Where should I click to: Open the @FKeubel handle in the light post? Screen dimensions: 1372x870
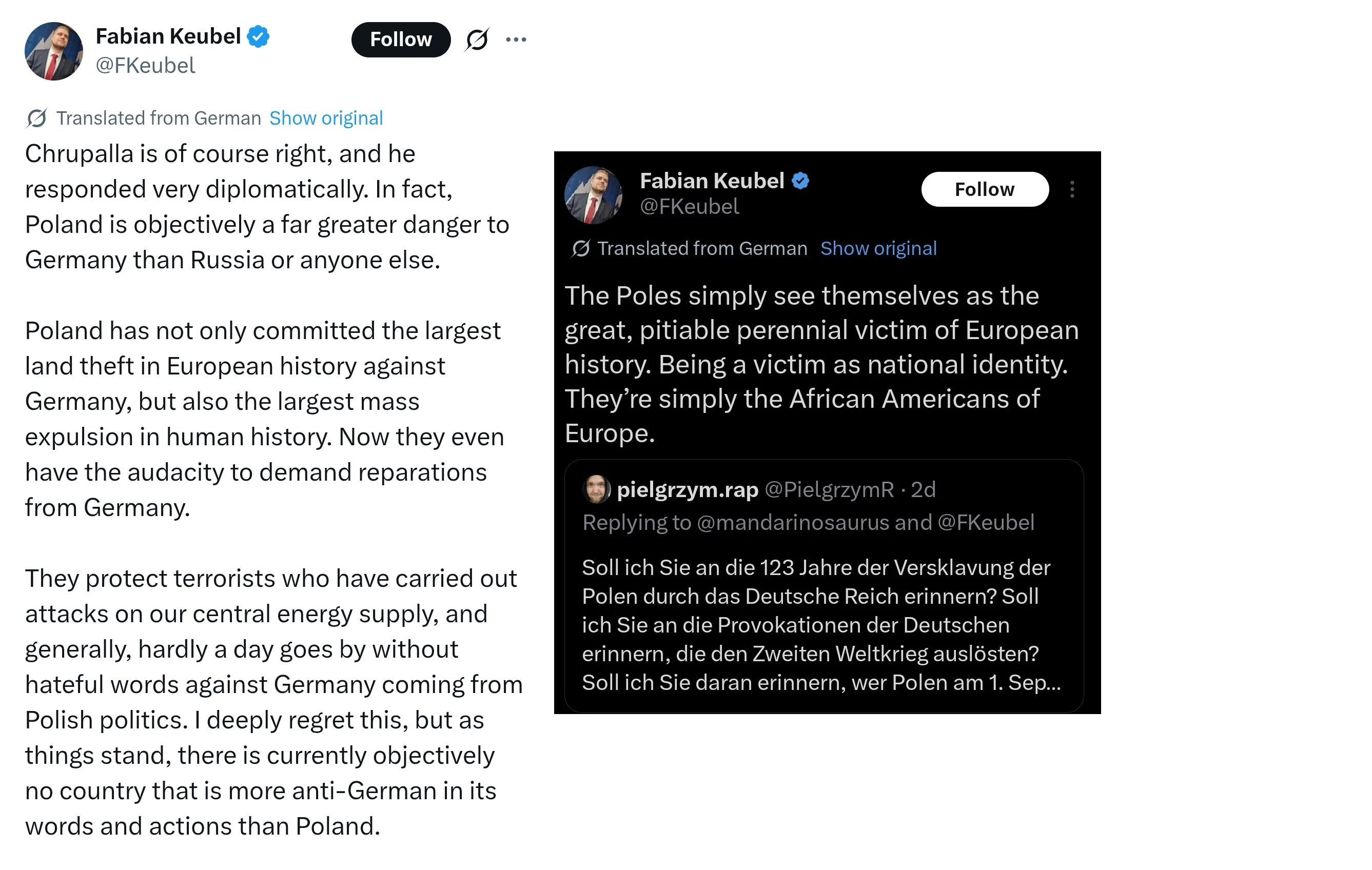[x=145, y=66]
